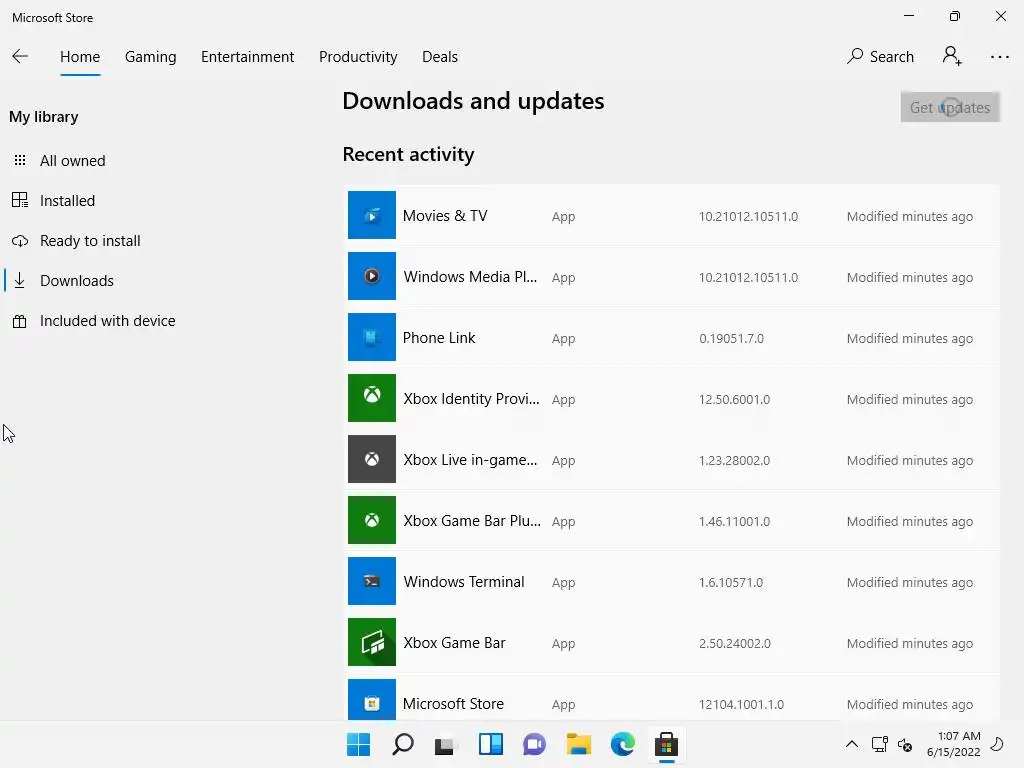Open the network status tray icon

(880, 744)
